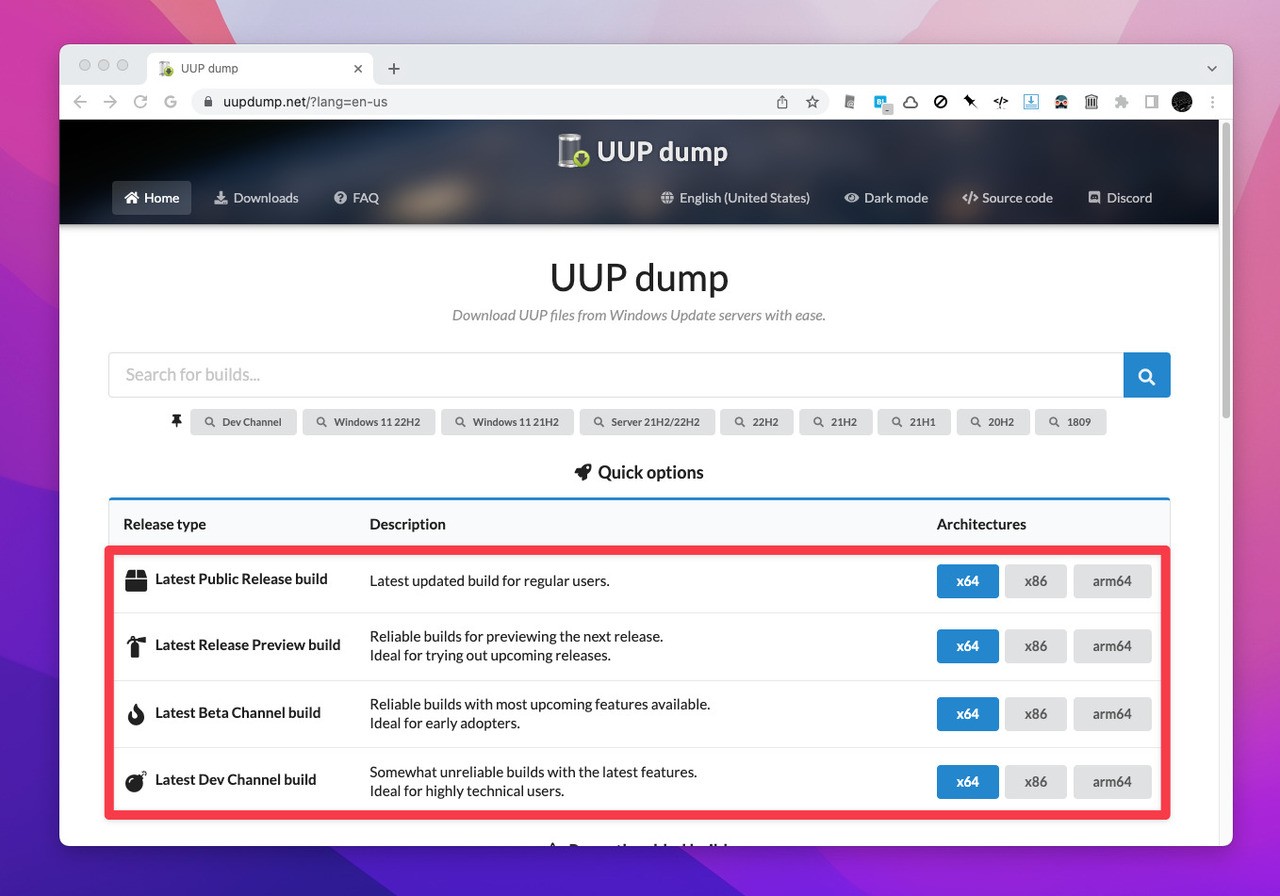
Task: Enable Dark mode from the navigation bar
Action: pyautogui.click(x=885, y=197)
